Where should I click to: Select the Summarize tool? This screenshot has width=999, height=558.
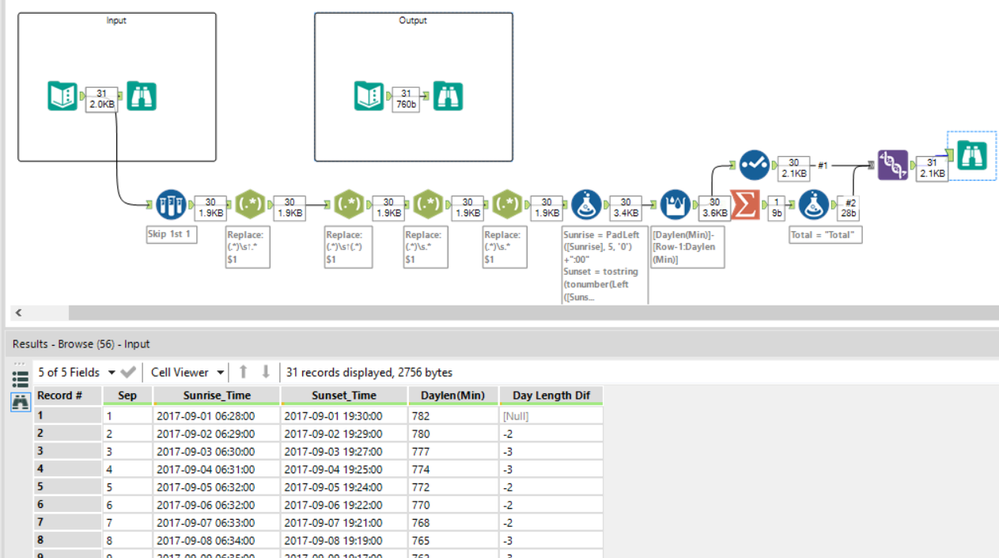tap(745, 205)
